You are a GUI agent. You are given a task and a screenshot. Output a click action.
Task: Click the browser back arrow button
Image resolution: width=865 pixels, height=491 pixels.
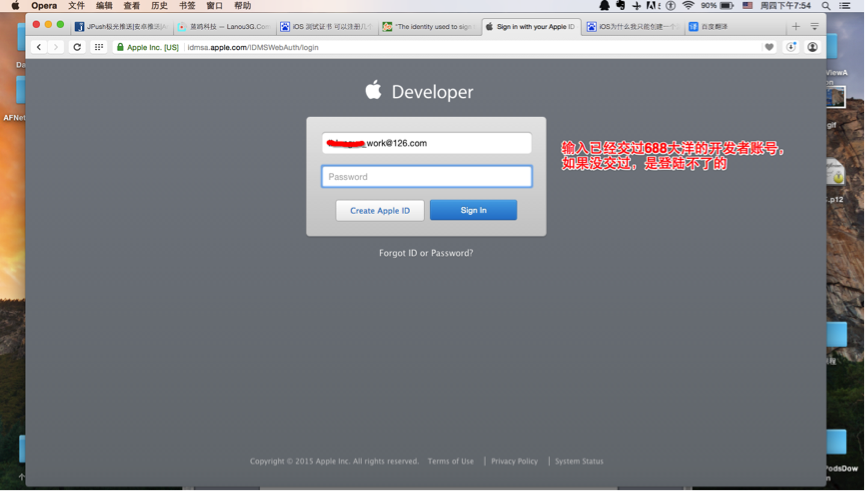tap(39, 47)
